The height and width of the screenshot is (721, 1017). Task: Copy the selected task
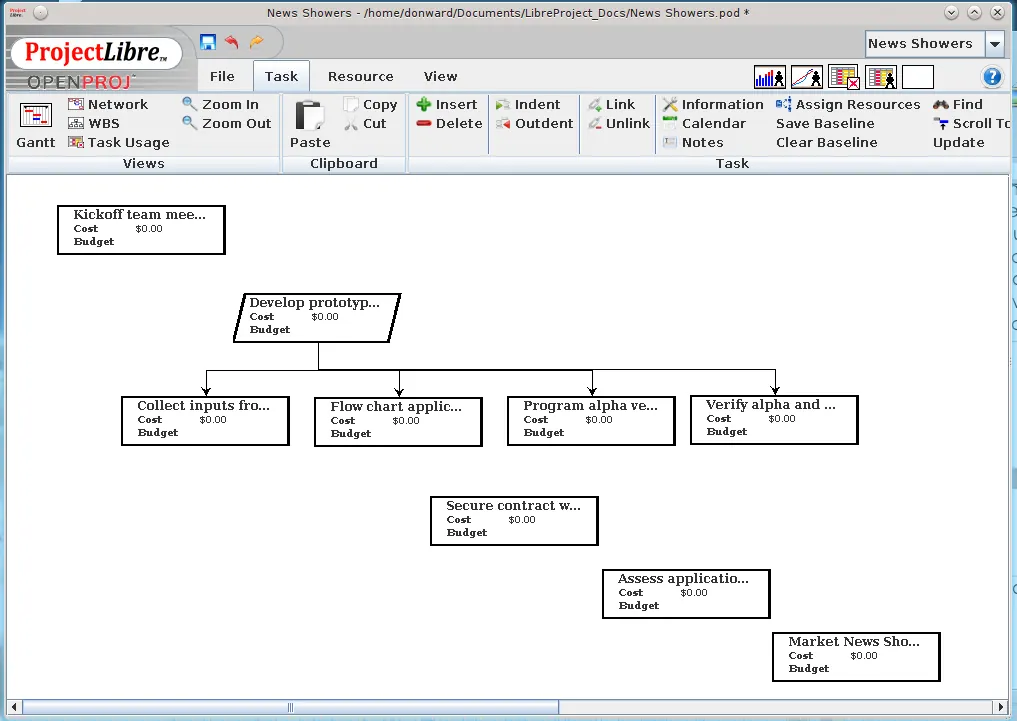tap(370, 104)
